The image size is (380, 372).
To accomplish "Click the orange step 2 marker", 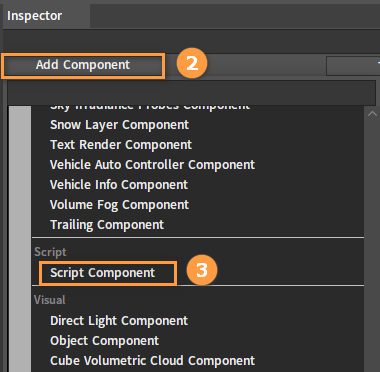I will tap(192, 63).
